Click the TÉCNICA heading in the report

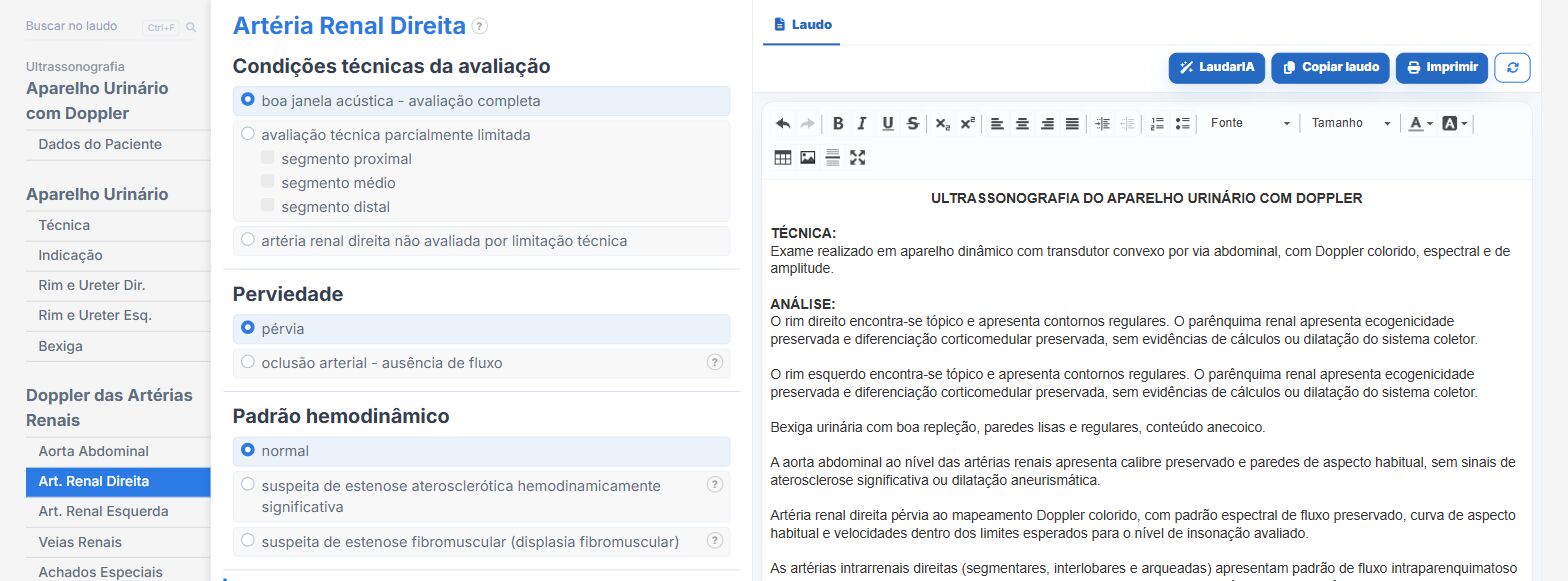pos(803,232)
